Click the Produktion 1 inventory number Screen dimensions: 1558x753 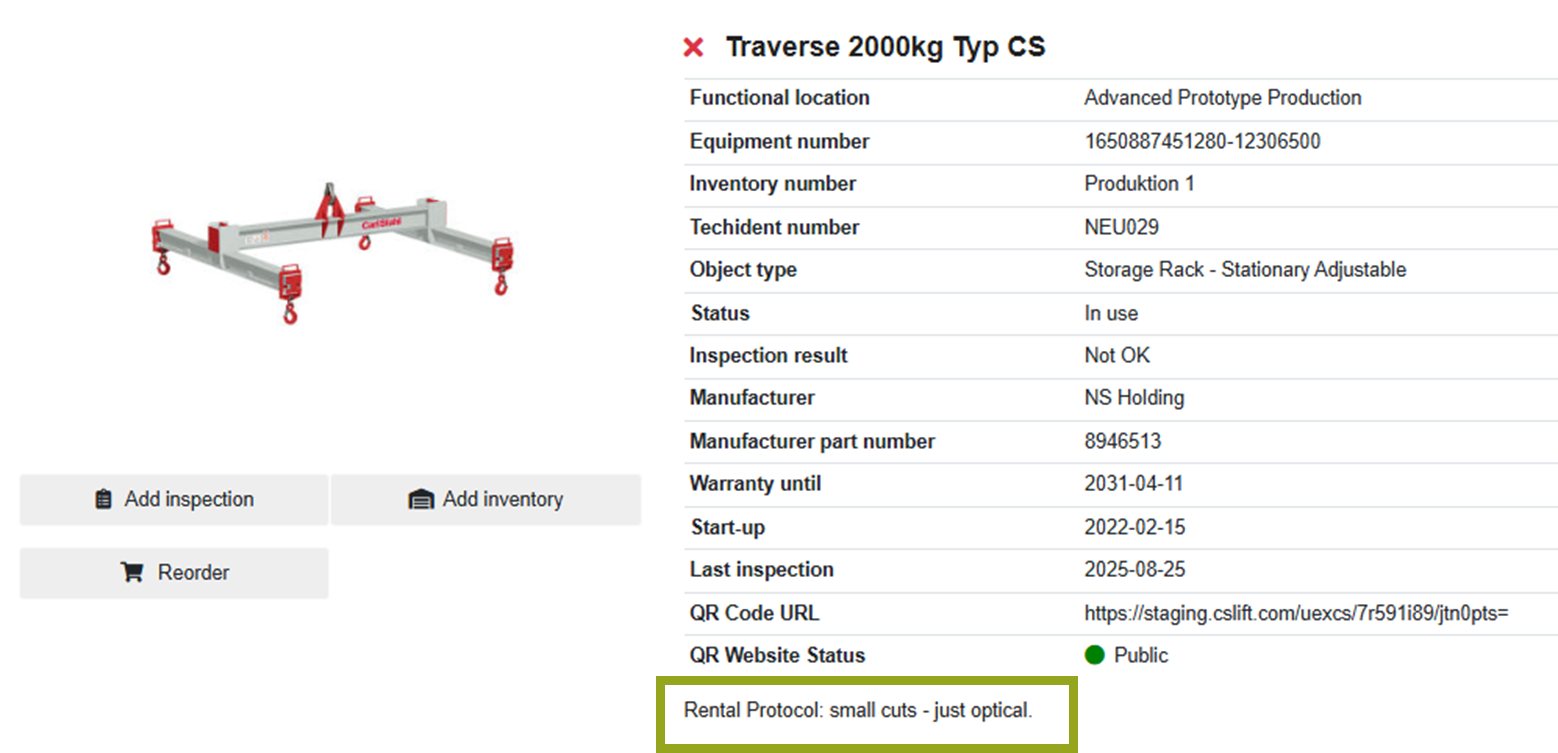[1139, 184]
